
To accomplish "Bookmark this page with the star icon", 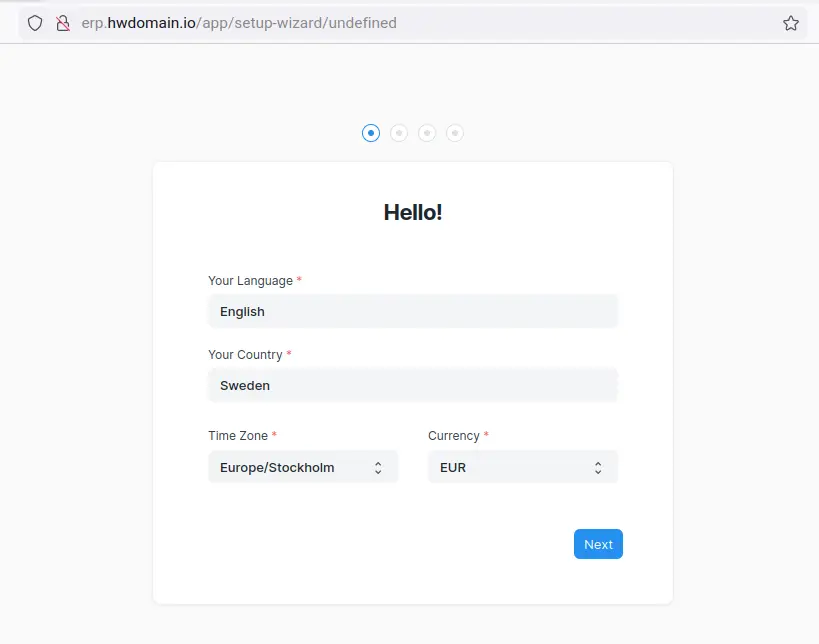I will (790, 23).
